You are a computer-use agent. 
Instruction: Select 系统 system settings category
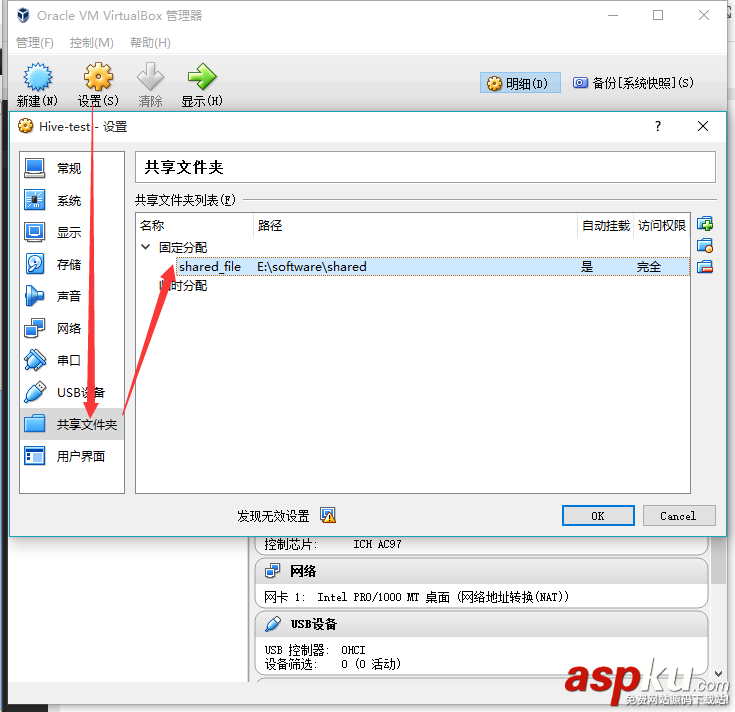72,201
